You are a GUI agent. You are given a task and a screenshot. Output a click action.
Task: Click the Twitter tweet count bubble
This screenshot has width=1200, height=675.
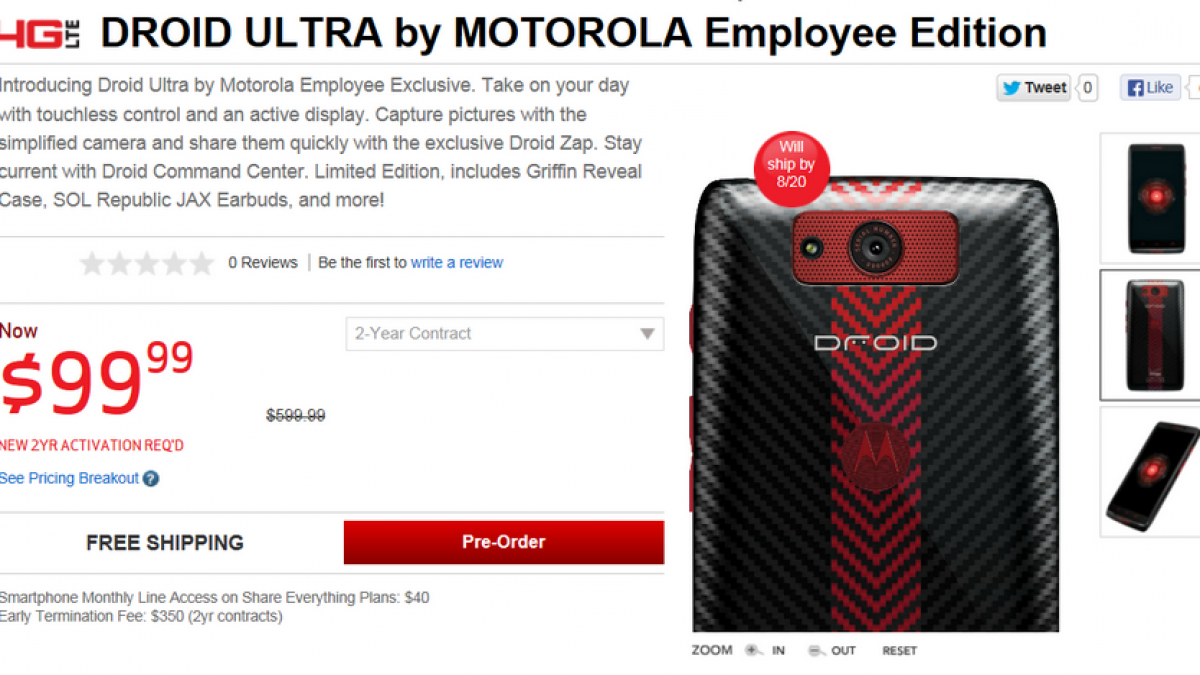click(1087, 88)
